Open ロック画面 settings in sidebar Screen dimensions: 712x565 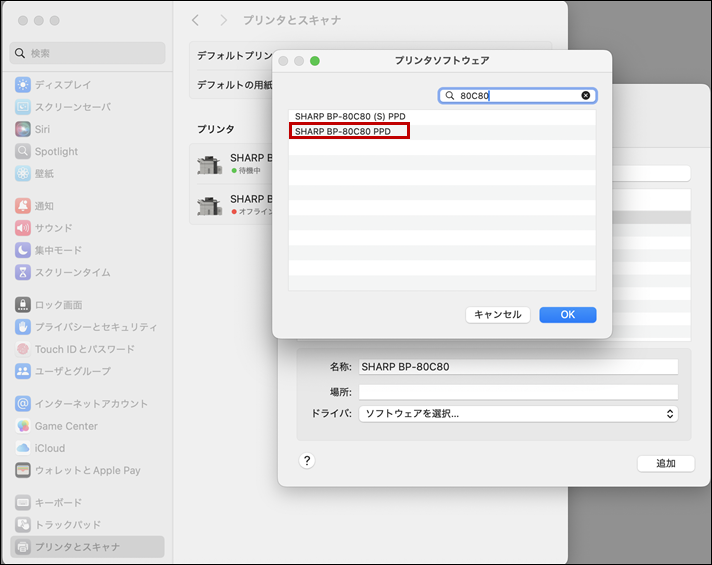click(48, 305)
